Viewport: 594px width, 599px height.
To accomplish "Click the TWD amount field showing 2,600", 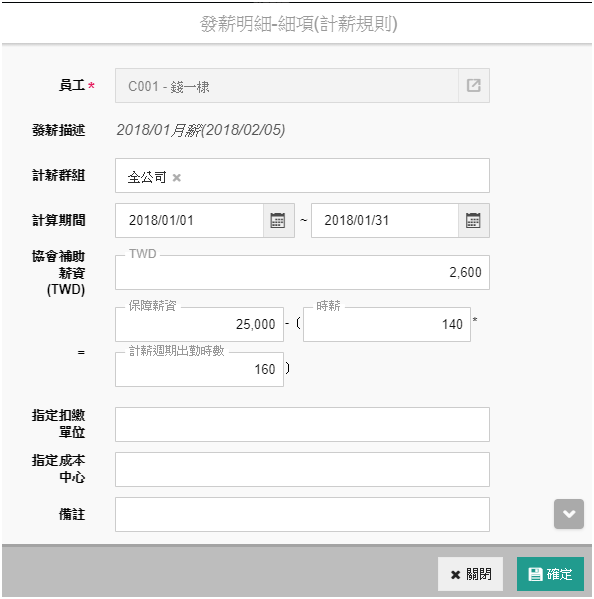I will click(302, 272).
